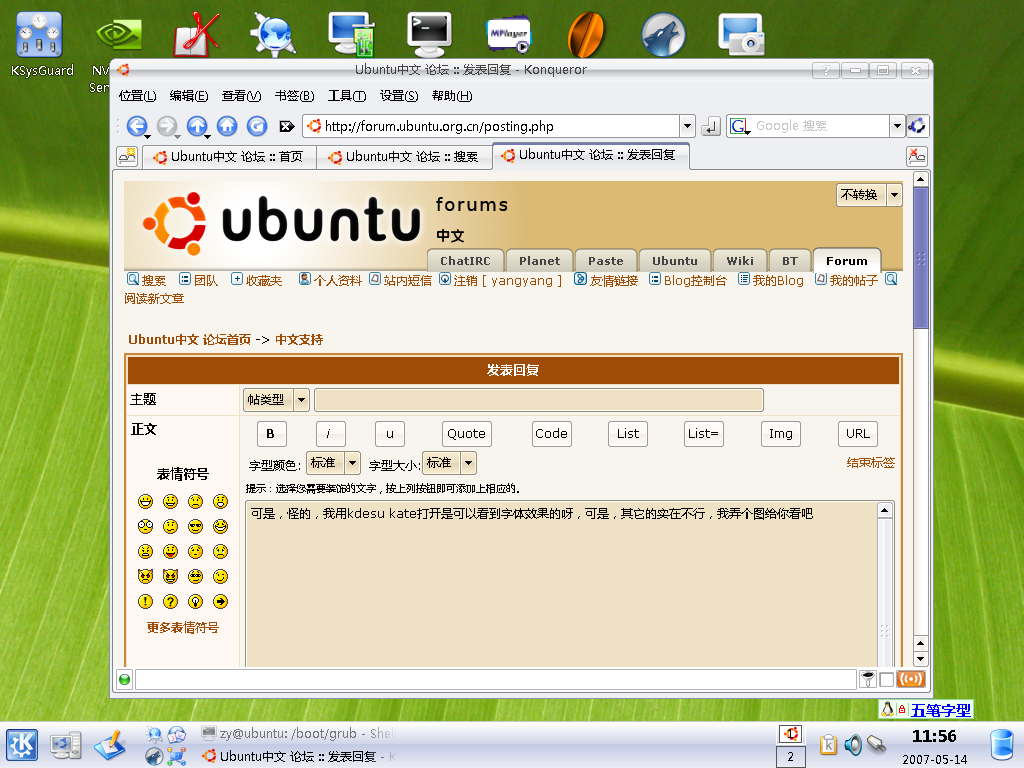The height and width of the screenshot is (768, 1024).
Task: Click the List= button
Action: coord(703,434)
